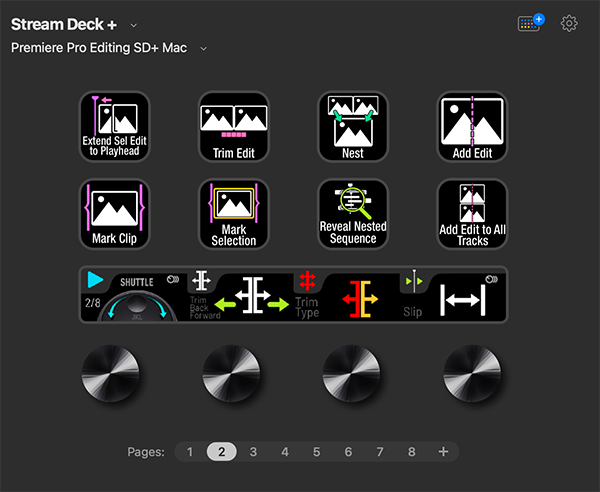Expand the Stream Deck + device dropdown
Viewport: 600px width, 492px height.
[133, 25]
